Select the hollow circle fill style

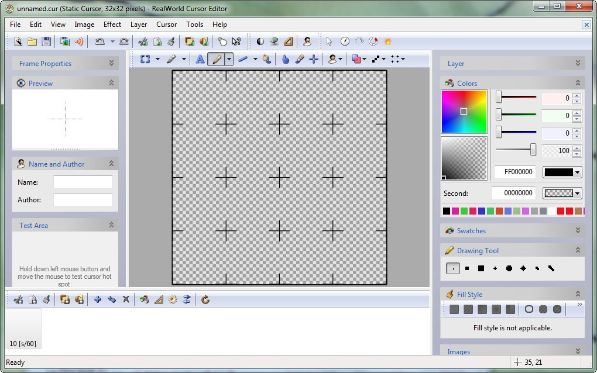click(529, 309)
